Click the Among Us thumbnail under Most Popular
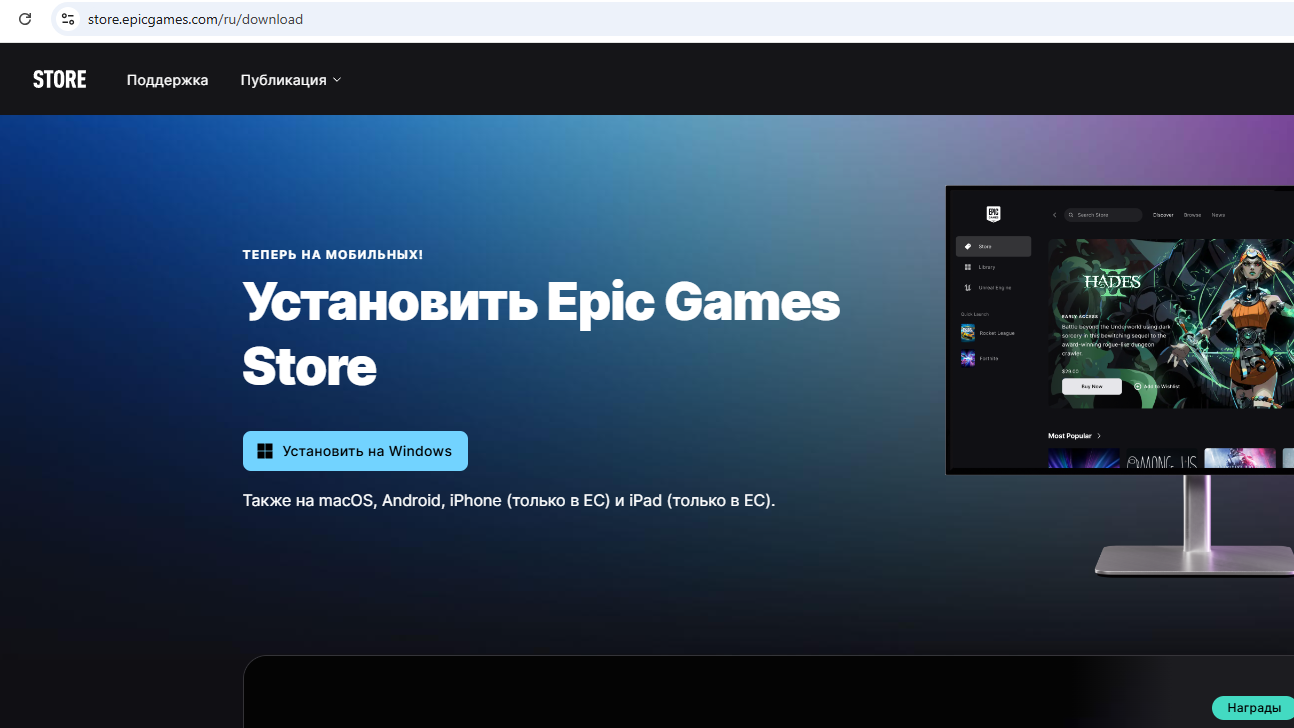 pyautogui.click(x=1161, y=459)
